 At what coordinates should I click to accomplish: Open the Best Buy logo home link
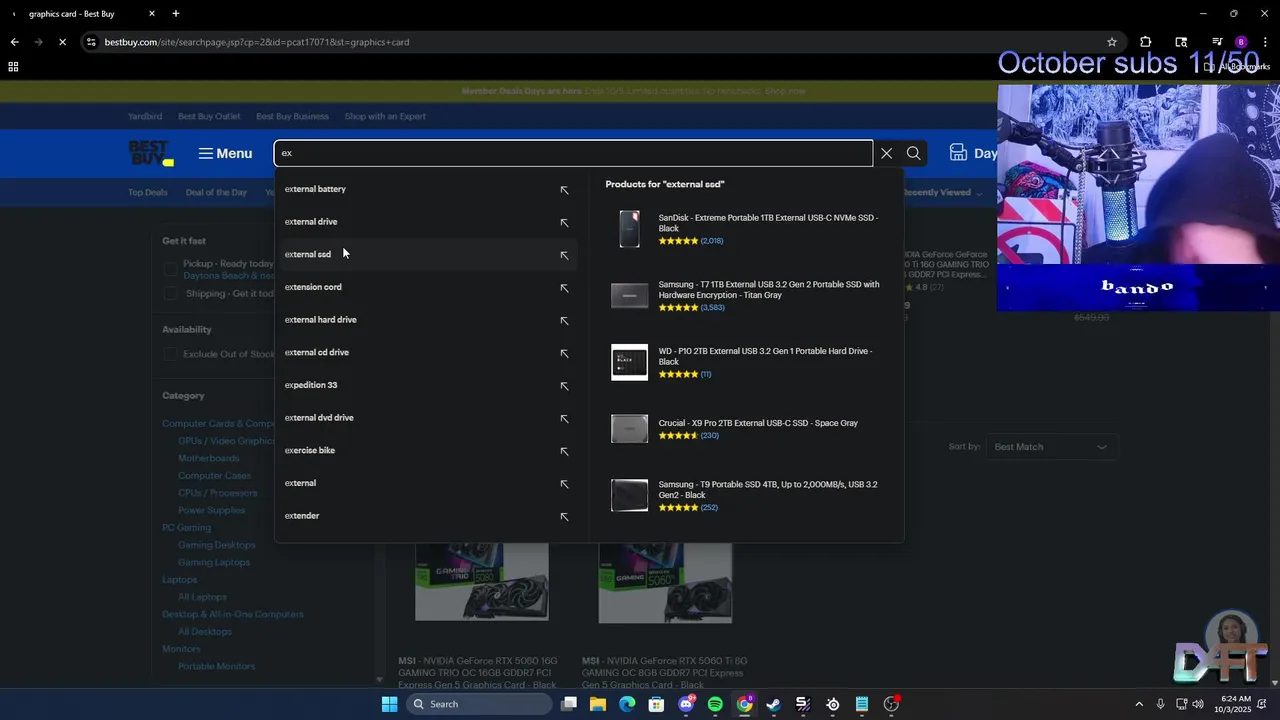[x=151, y=153]
